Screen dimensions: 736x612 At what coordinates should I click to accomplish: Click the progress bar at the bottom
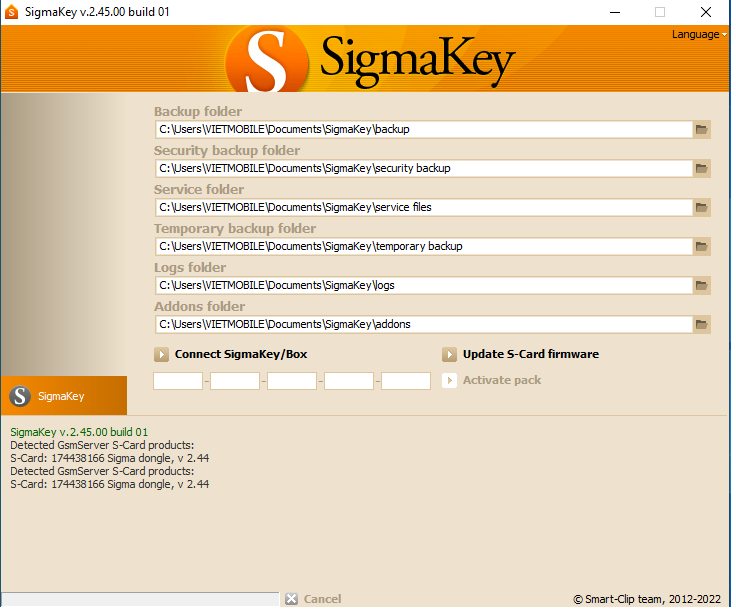click(x=140, y=599)
